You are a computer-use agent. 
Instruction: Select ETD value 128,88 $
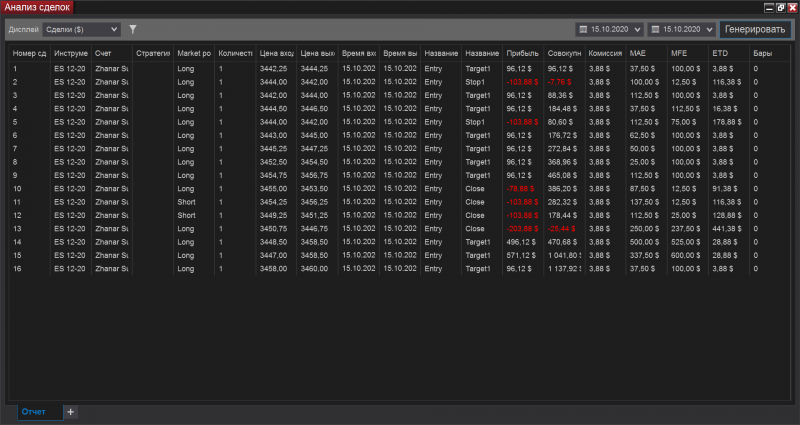[x=727, y=215]
